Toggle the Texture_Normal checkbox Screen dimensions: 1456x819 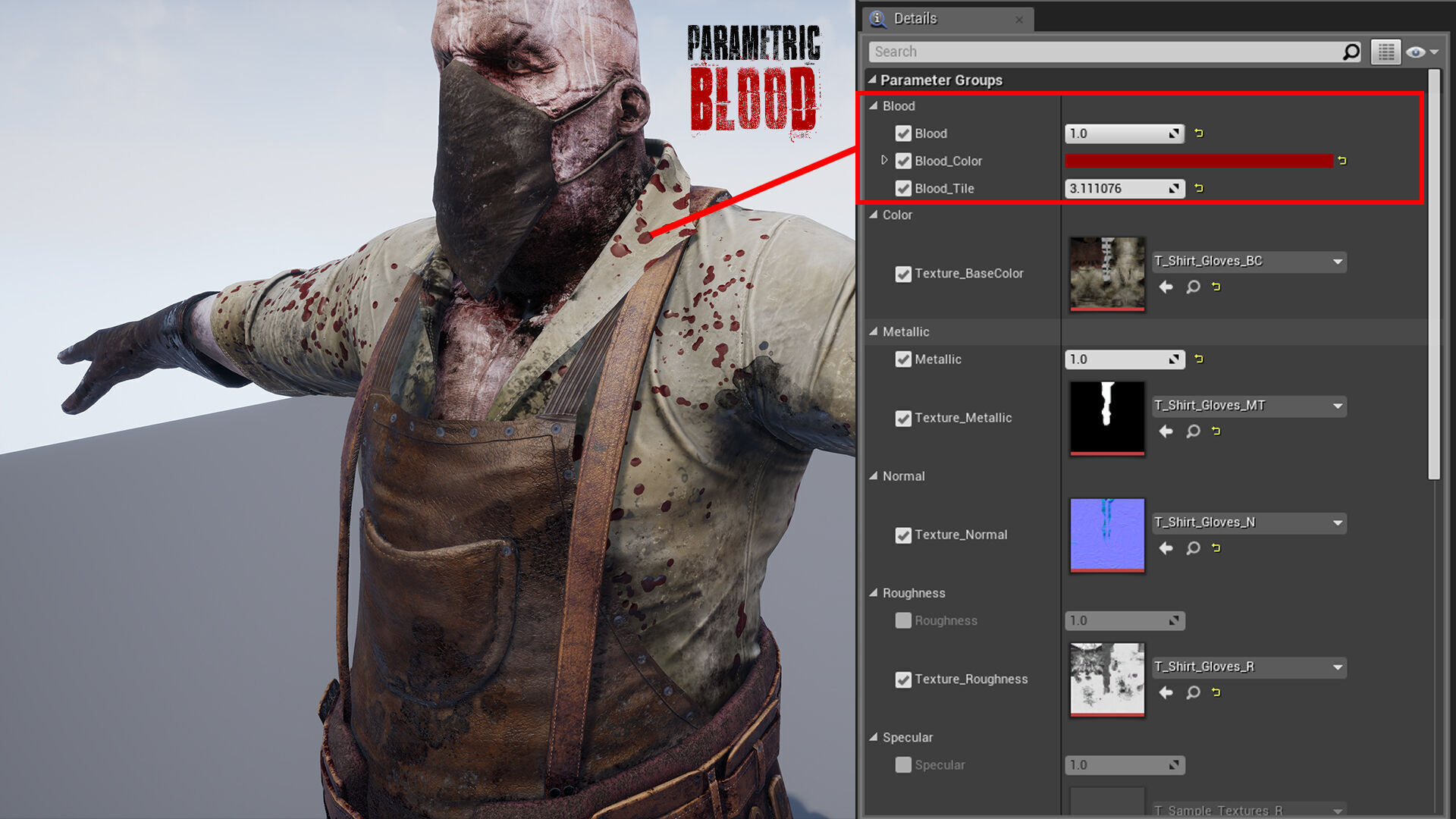tap(903, 535)
